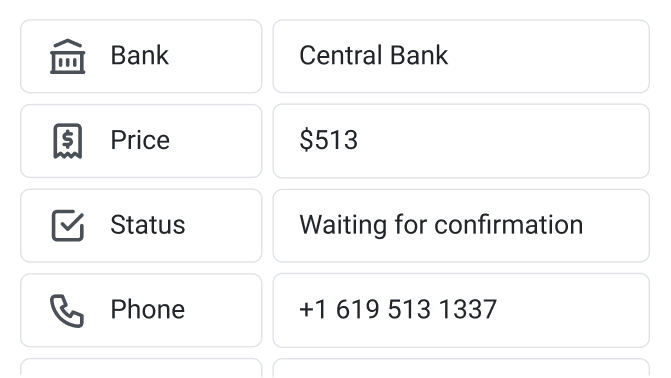671x378 pixels.
Task: Click partially visible label card below Phone
Action: click(141, 368)
